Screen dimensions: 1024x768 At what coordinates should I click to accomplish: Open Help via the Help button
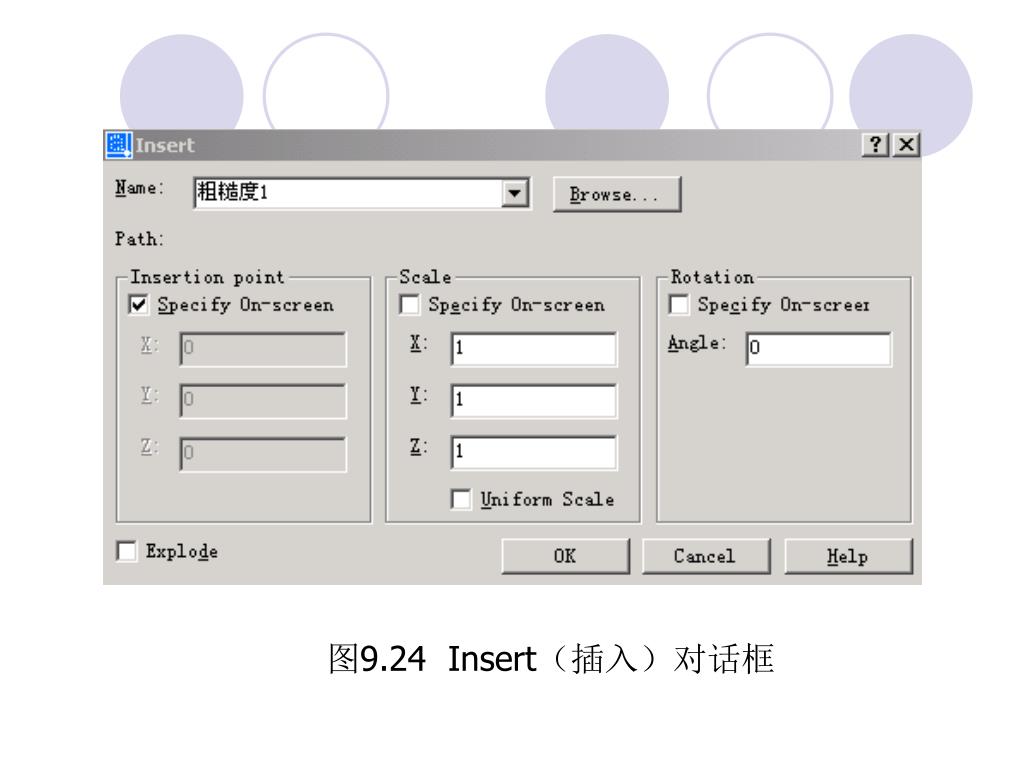[x=848, y=556]
